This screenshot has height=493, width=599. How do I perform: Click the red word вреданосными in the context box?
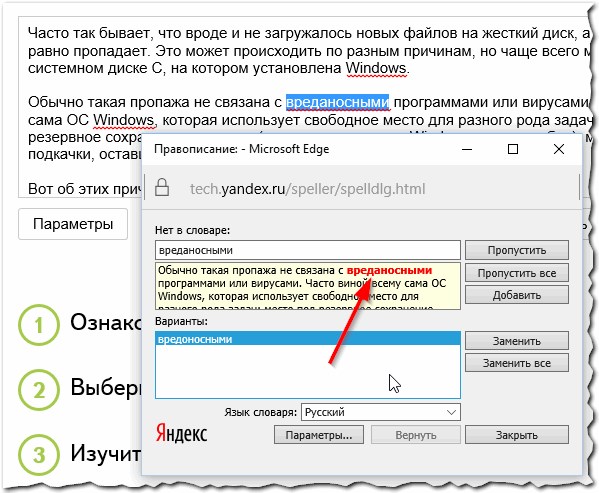click(x=389, y=270)
